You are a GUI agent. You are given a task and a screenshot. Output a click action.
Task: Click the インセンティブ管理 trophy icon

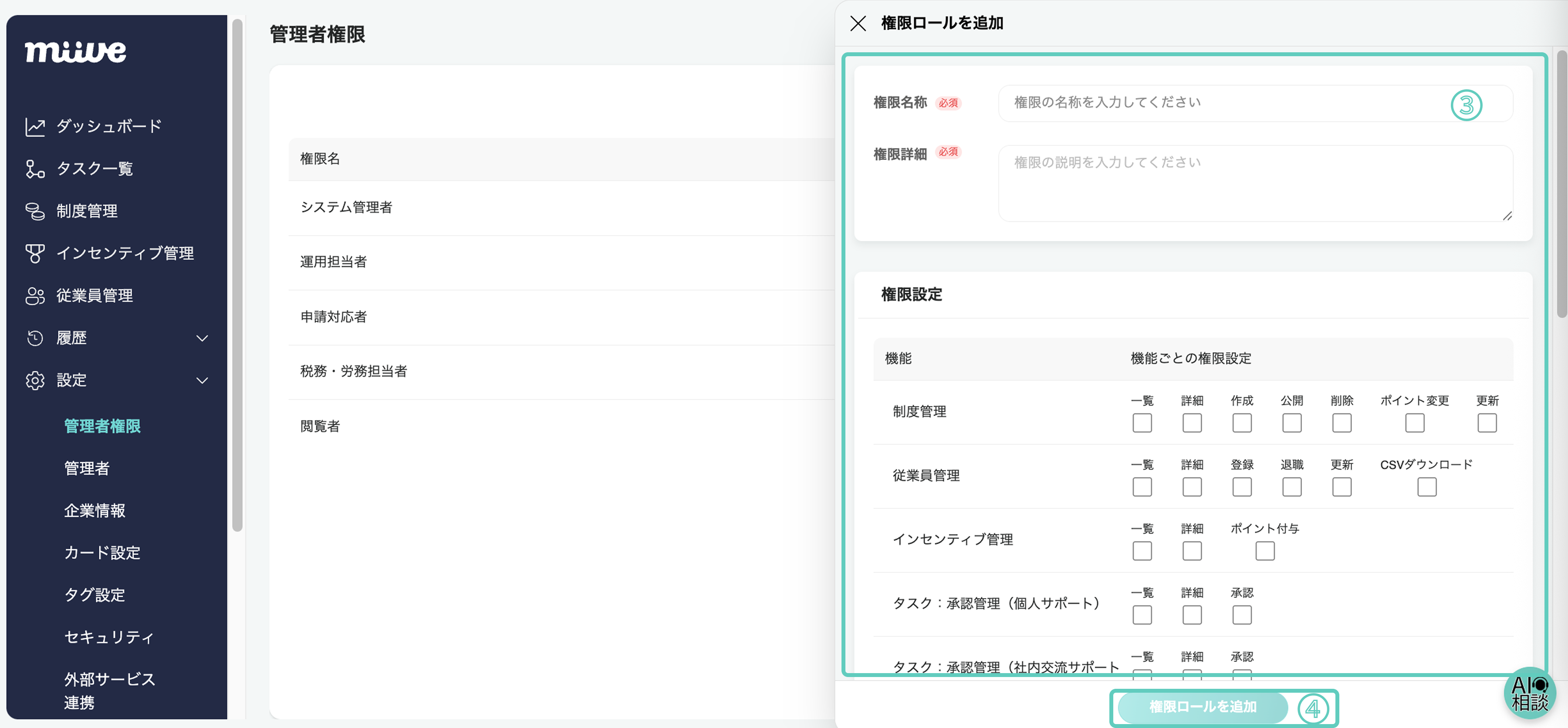click(35, 253)
